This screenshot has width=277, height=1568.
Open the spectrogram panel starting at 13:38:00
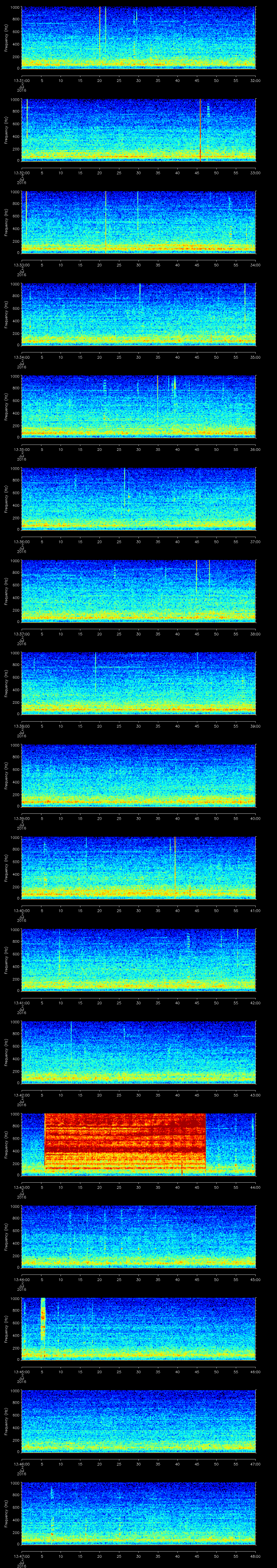click(x=138, y=683)
